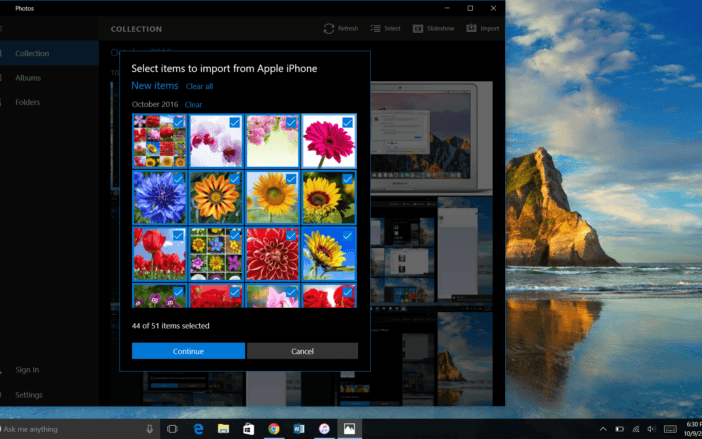The image size is (702, 439).
Task: Open the Albums section in sidebar
Action: point(28,77)
